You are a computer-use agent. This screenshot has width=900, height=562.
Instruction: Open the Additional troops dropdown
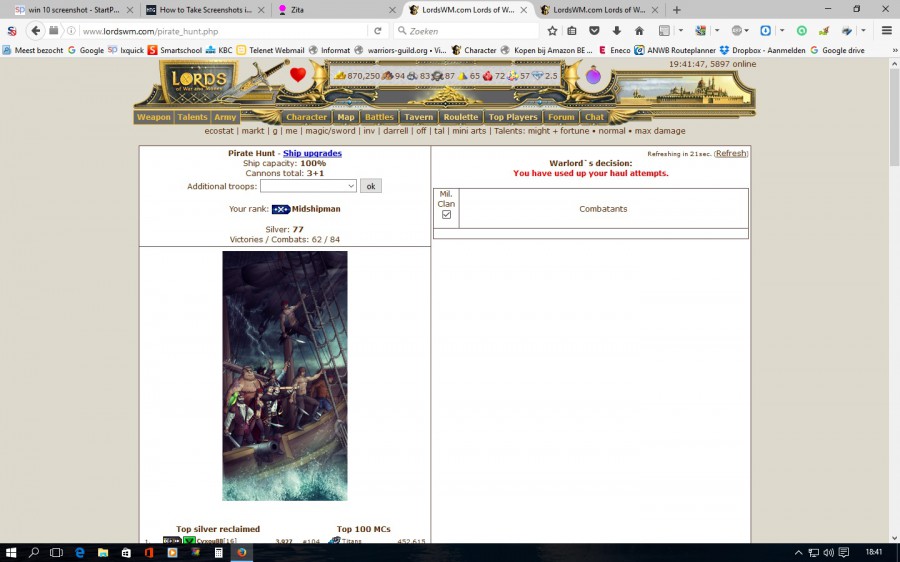pos(308,186)
